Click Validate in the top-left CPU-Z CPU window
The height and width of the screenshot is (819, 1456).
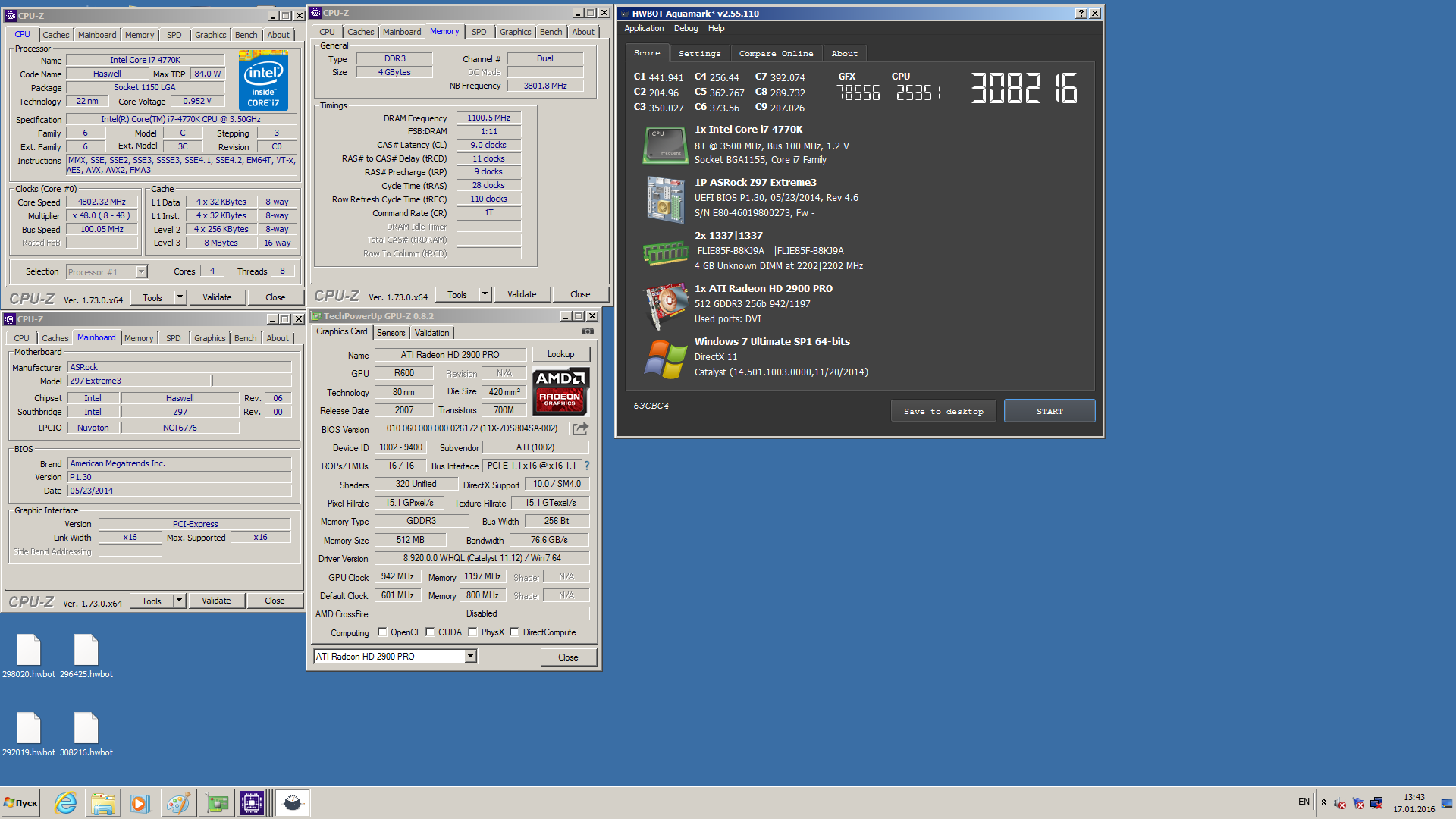point(217,297)
